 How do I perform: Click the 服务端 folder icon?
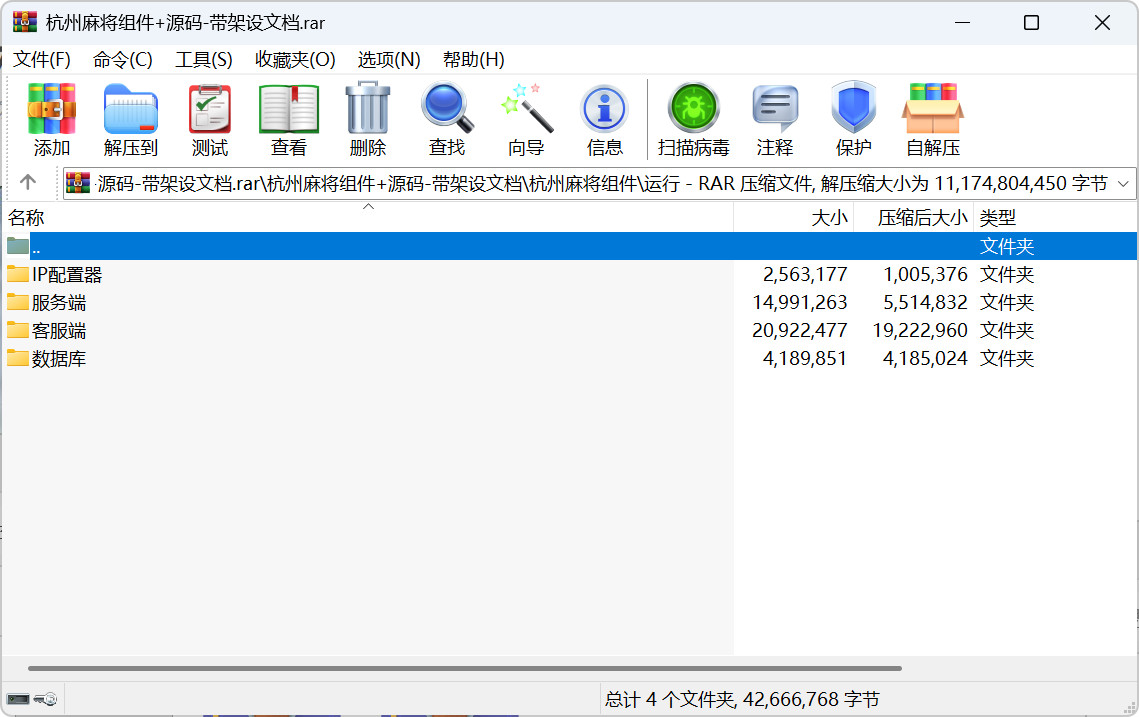click(x=18, y=302)
